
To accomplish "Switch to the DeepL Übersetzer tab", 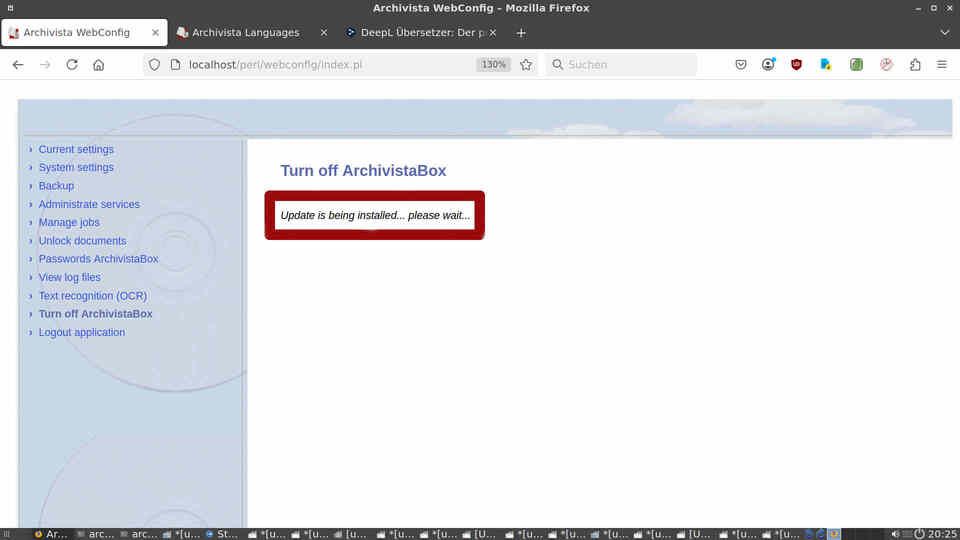I will click(422, 32).
